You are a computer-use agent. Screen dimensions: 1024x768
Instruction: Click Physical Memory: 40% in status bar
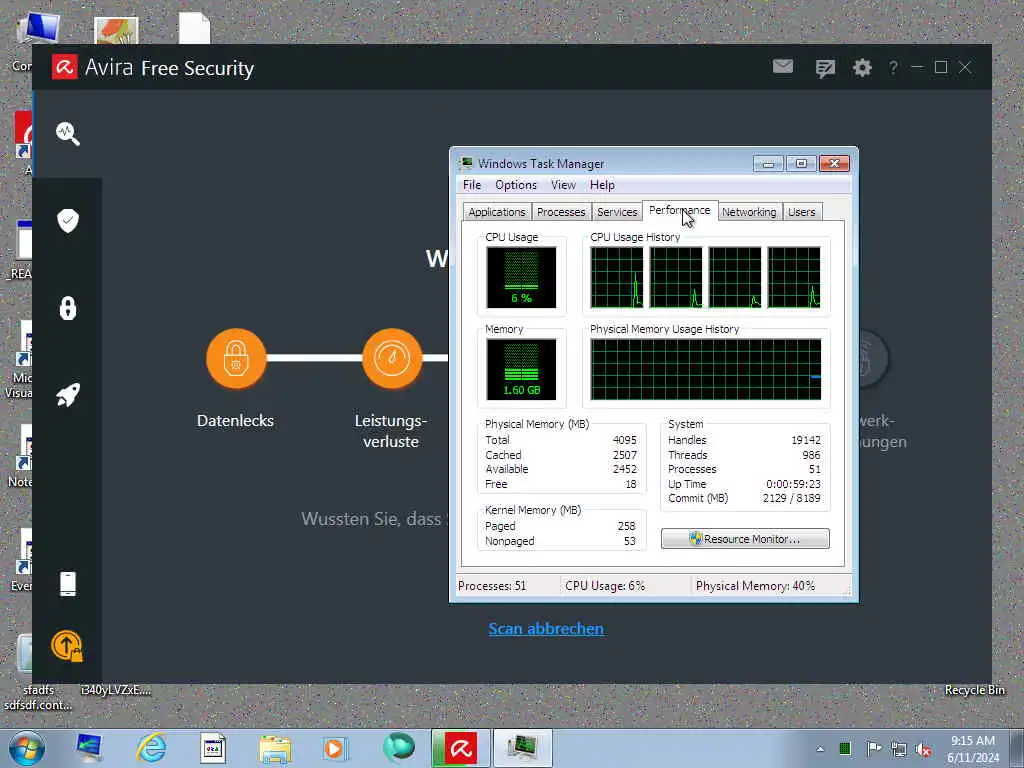(x=756, y=586)
